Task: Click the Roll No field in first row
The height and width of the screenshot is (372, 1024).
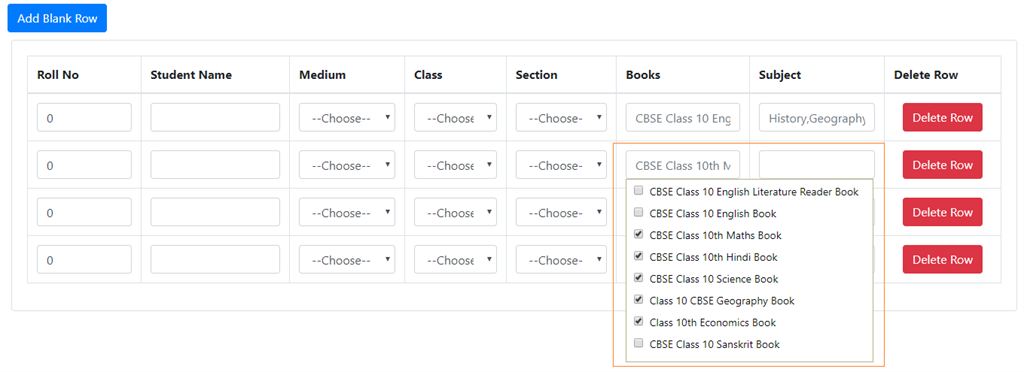Action: (x=84, y=117)
